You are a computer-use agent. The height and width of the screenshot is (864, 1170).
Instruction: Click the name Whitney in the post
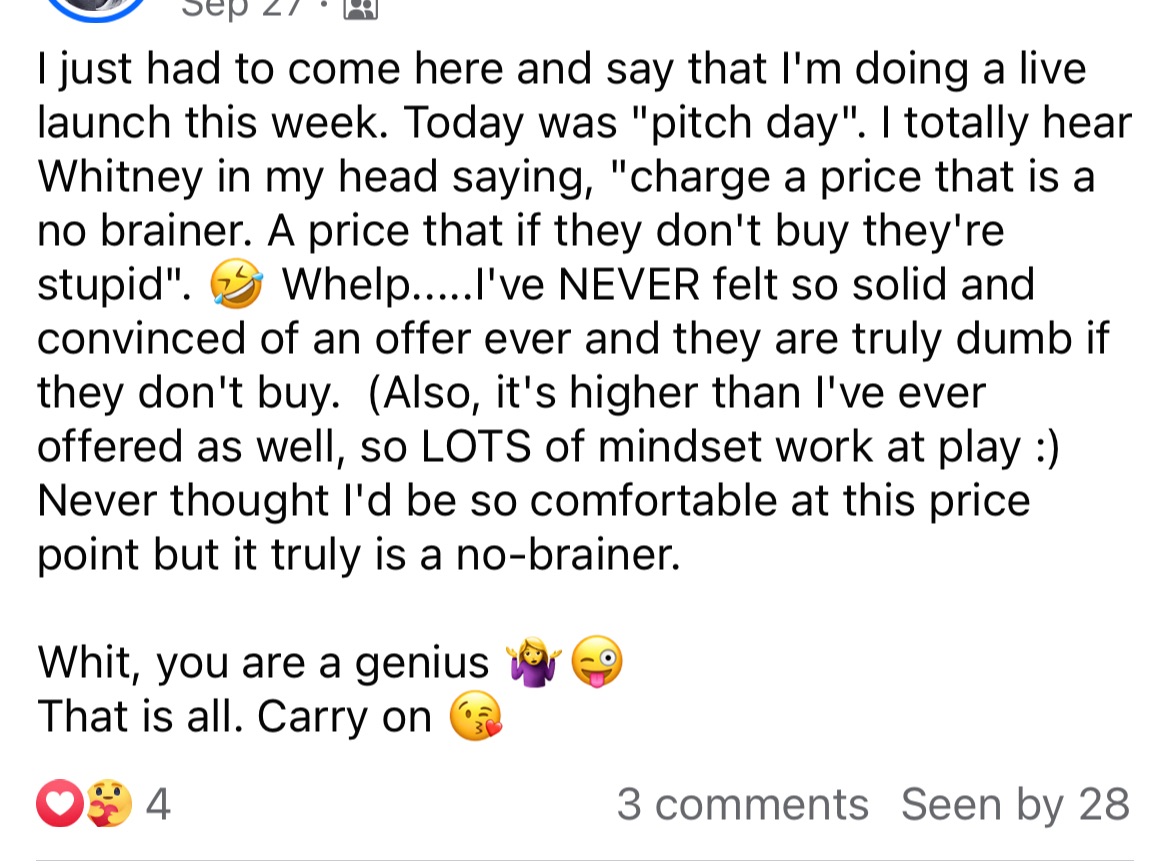[120, 178]
